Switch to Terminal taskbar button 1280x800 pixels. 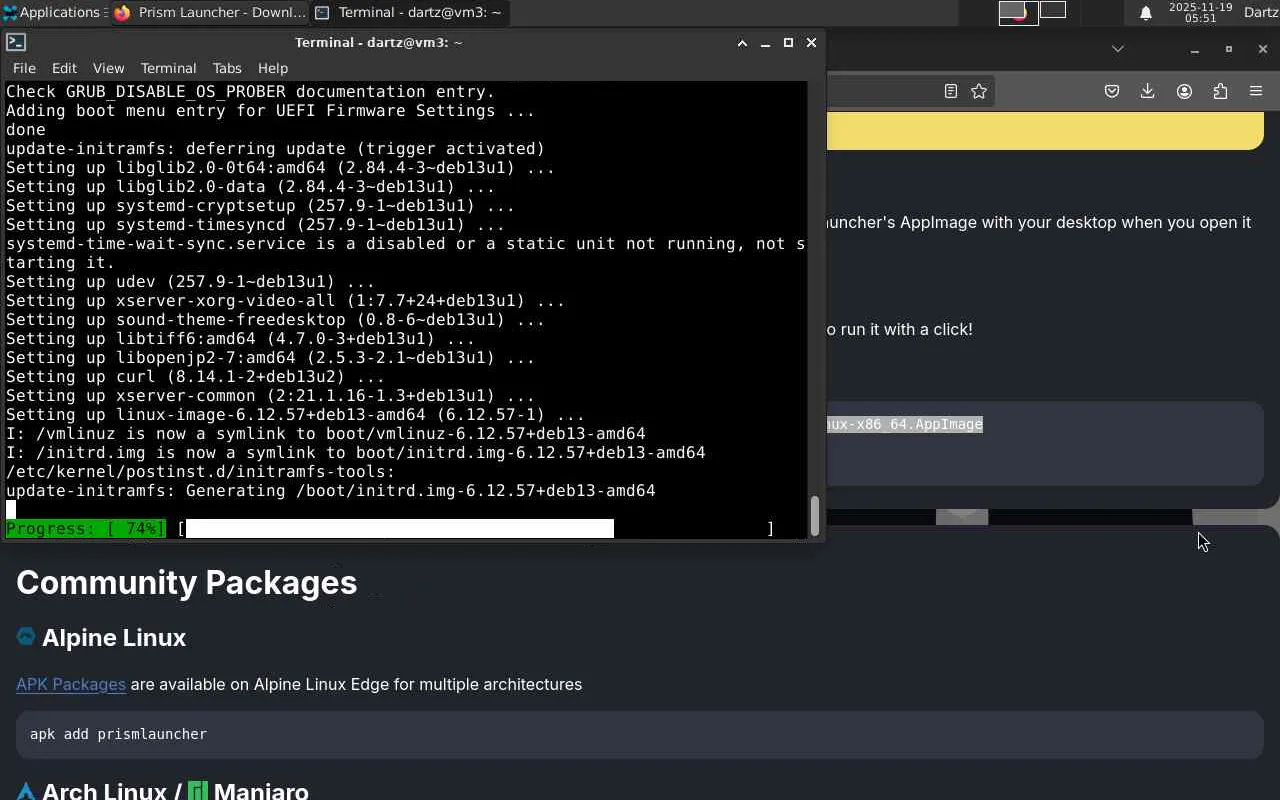410,12
